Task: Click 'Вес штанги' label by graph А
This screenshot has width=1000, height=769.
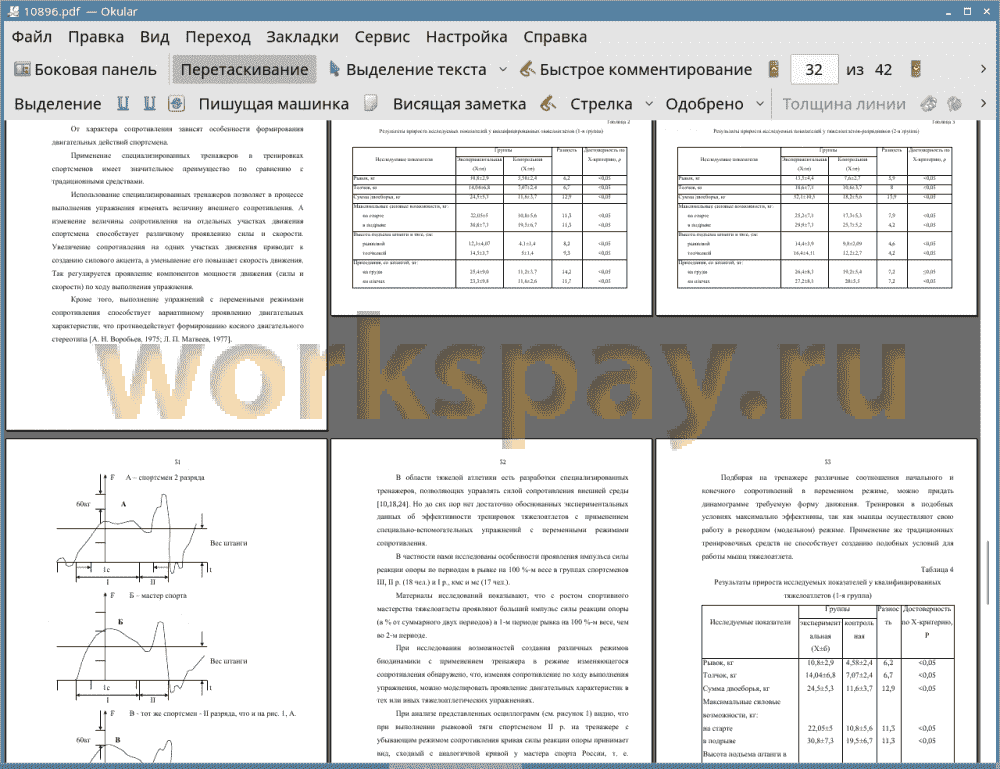Action: [228, 543]
